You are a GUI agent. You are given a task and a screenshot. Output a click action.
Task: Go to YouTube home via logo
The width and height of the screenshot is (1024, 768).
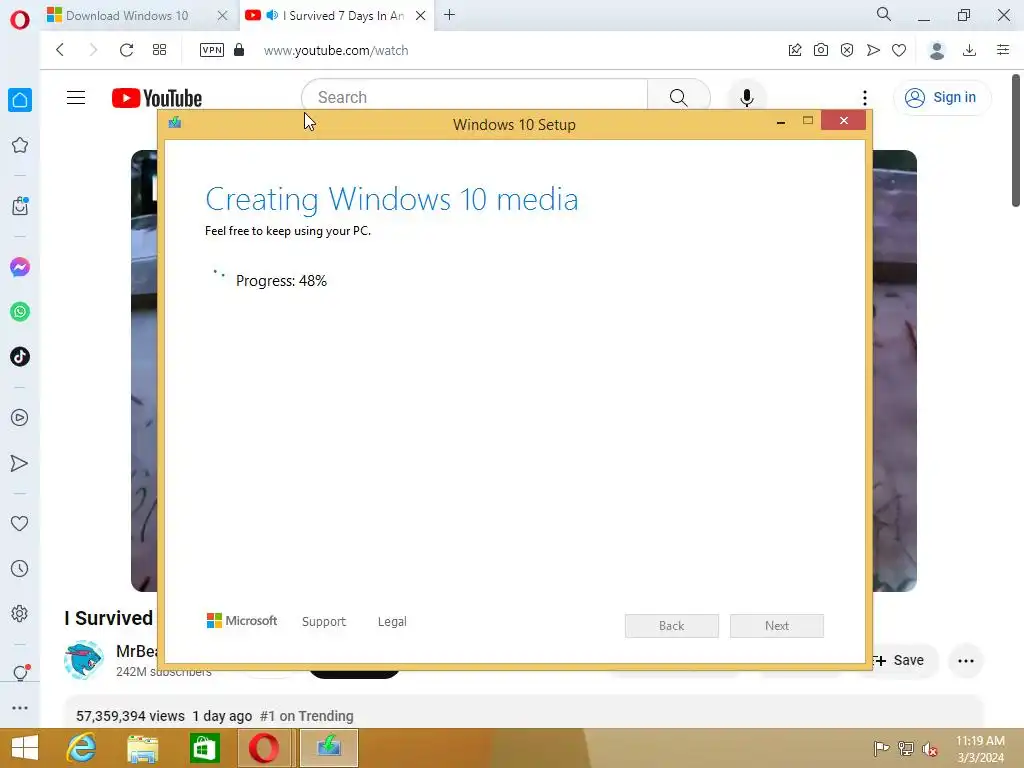(x=157, y=98)
